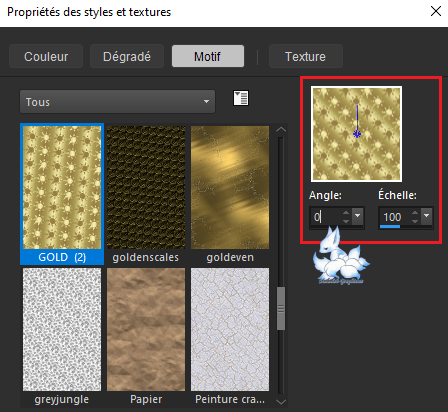Toggle the Texture button
This screenshot has height=412, width=448.
tap(306, 56)
